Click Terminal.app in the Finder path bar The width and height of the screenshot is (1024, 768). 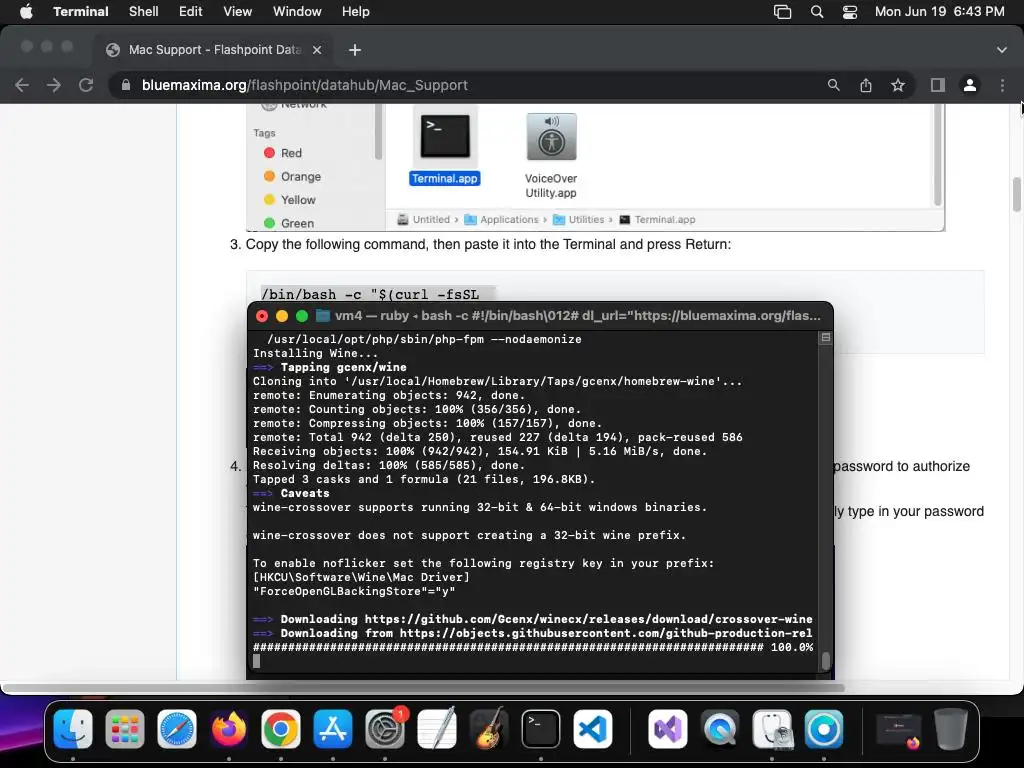click(x=657, y=219)
